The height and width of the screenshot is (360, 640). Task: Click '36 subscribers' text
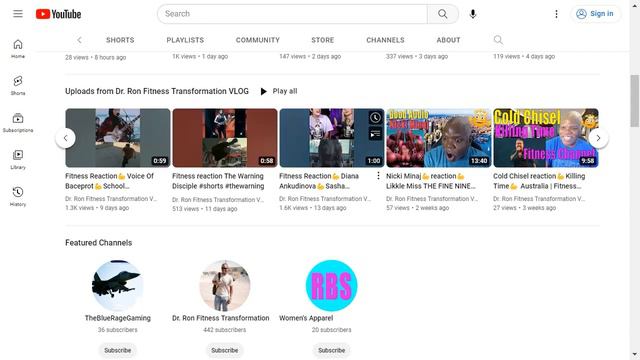coord(118,330)
